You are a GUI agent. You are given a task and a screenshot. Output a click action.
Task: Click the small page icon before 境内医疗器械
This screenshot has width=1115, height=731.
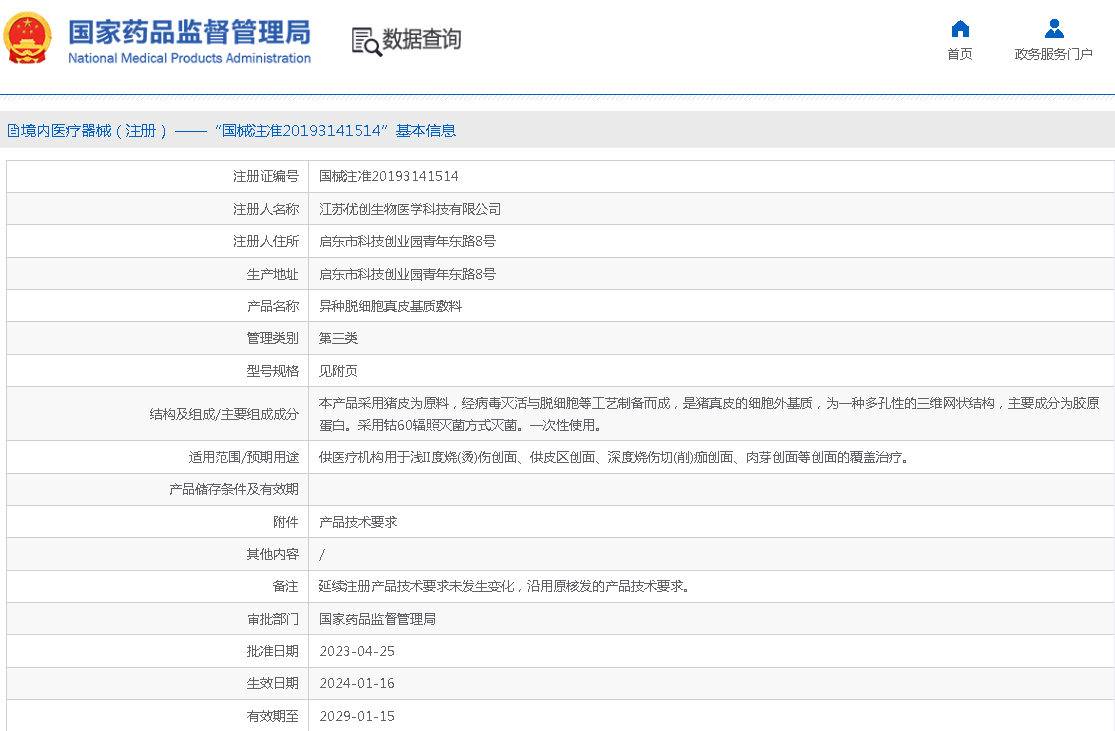pos(13,131)
